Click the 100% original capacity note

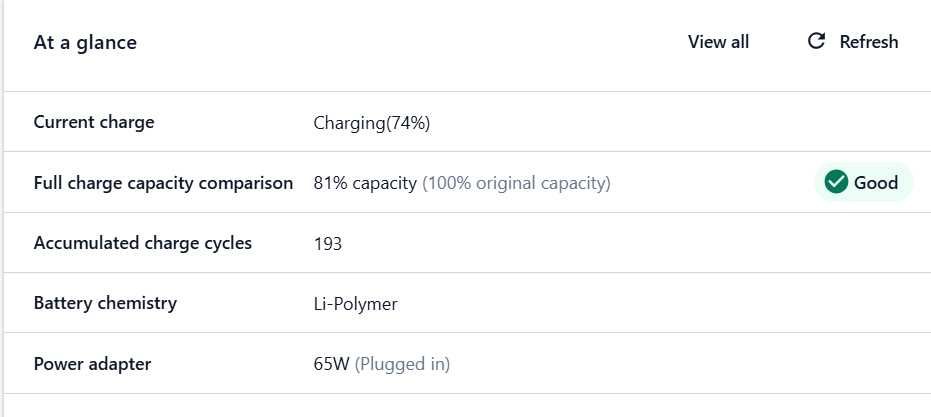click(x=516, y=183)
